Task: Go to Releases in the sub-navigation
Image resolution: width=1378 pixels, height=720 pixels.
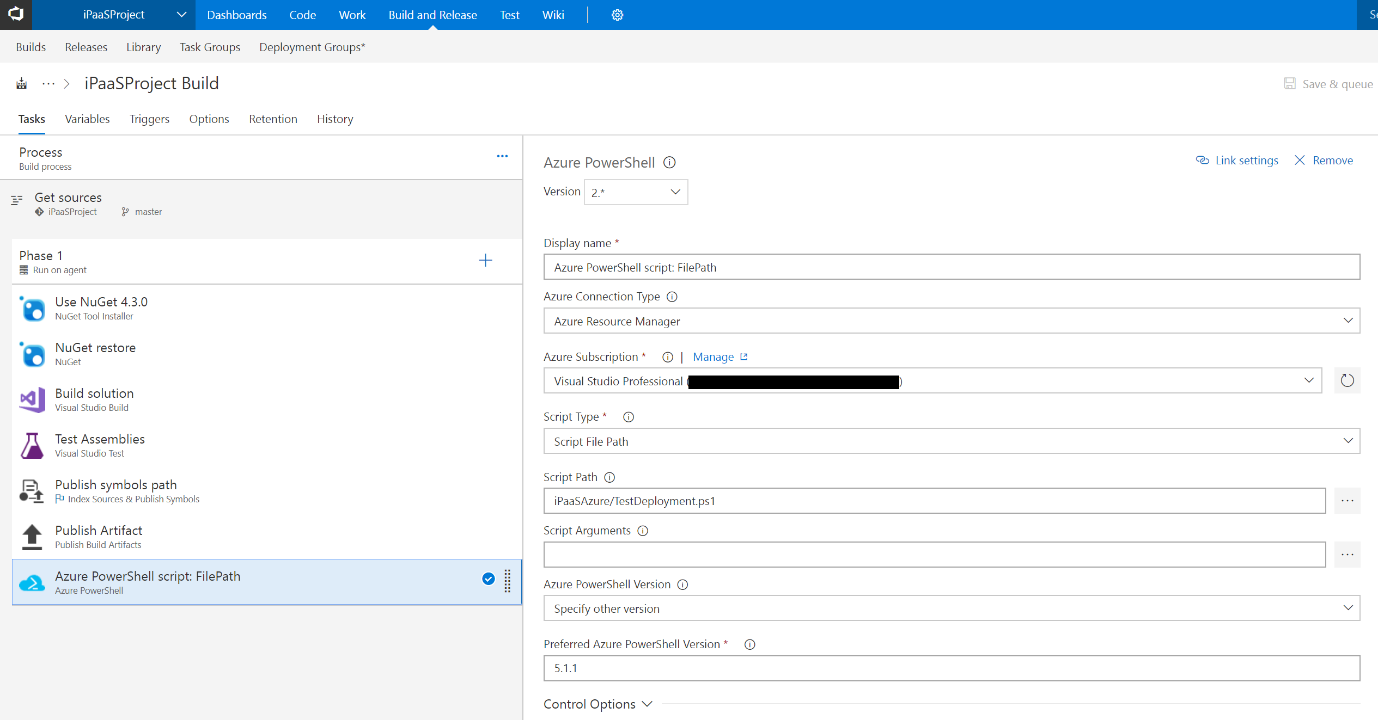Action: (86, 47)
